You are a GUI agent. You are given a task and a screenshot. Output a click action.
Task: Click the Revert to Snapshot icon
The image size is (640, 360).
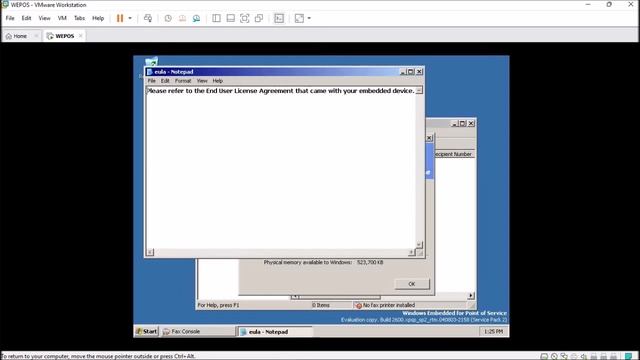[182, 18]
